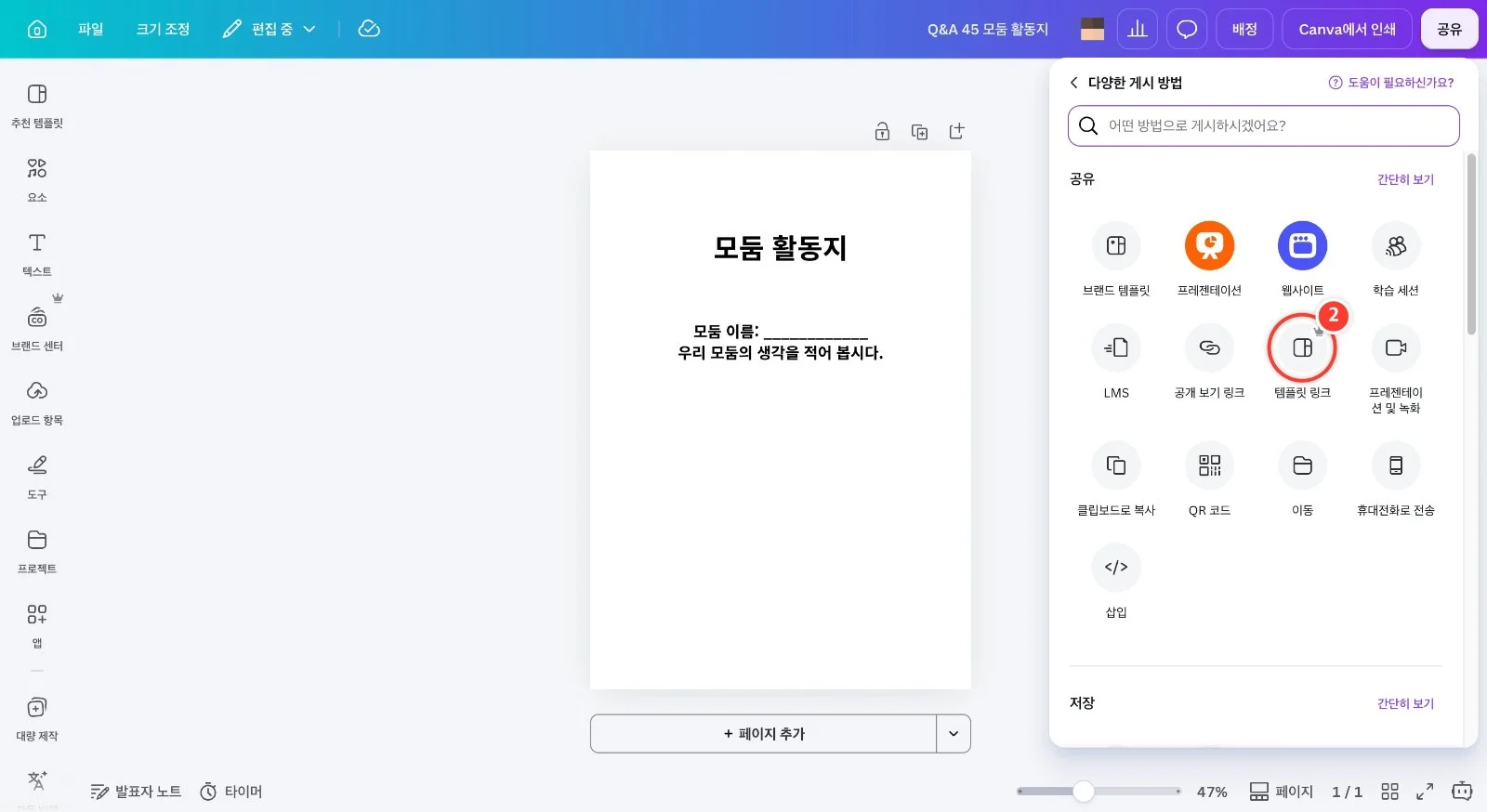1487x812 pixels.
Task: Open the comments speech bubble
Action: coord(1187,29)
